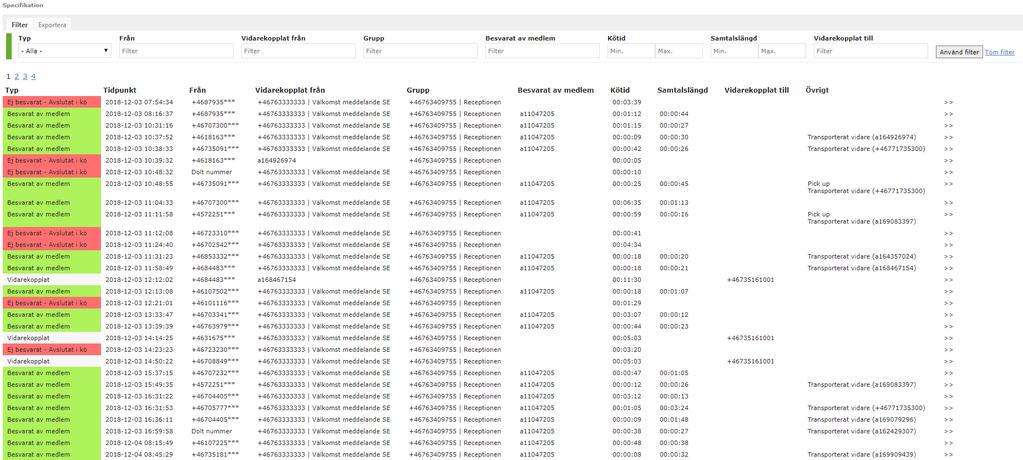Click caller number +4618163*** at 10:37:52

pyautogui.click(x=213, y=137)
